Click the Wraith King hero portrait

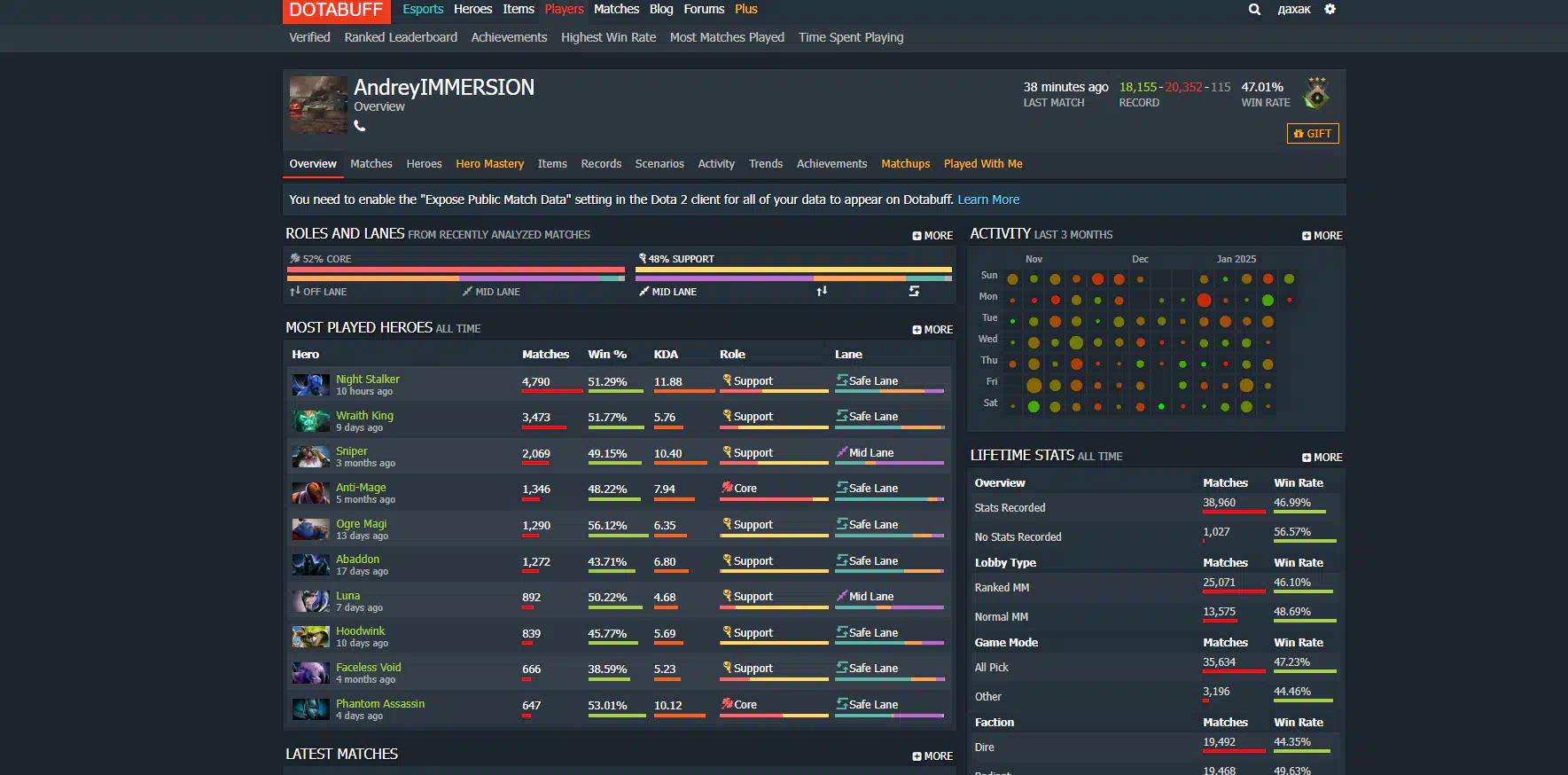click(x=310, y=420)
